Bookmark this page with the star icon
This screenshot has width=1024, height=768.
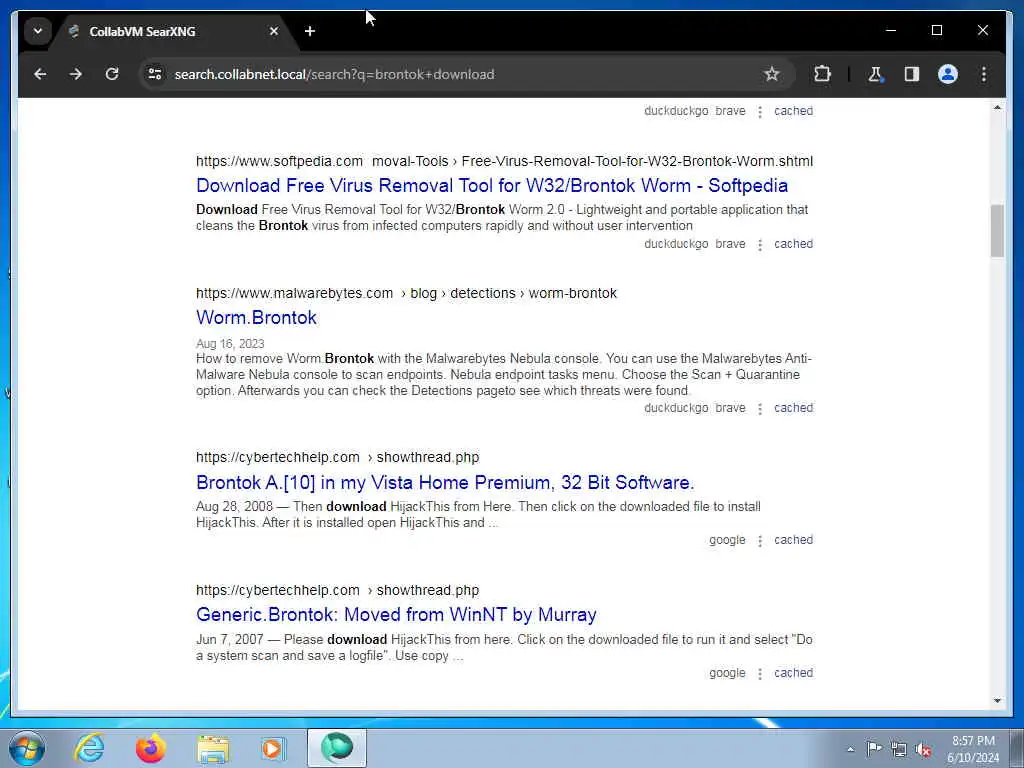click(771, 74)
